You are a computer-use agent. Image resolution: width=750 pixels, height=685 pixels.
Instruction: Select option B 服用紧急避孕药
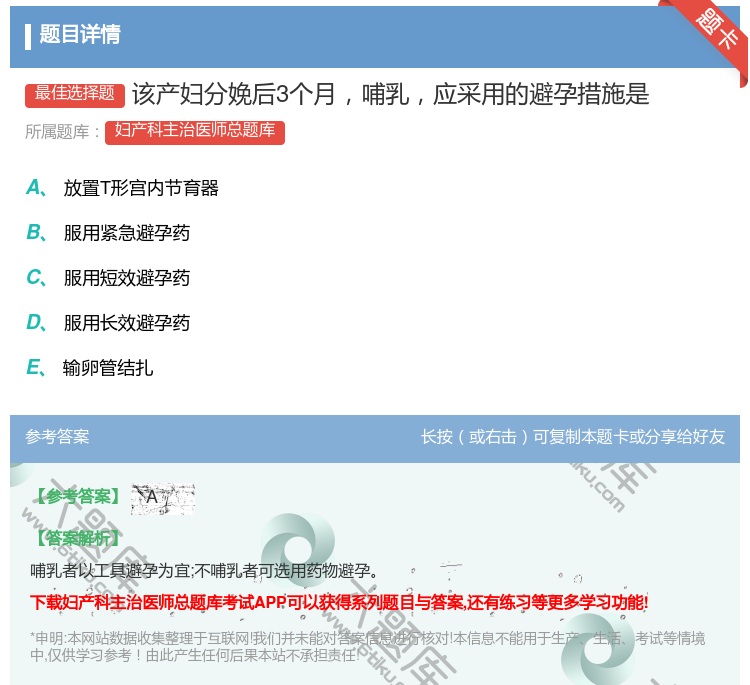(108, 233)
